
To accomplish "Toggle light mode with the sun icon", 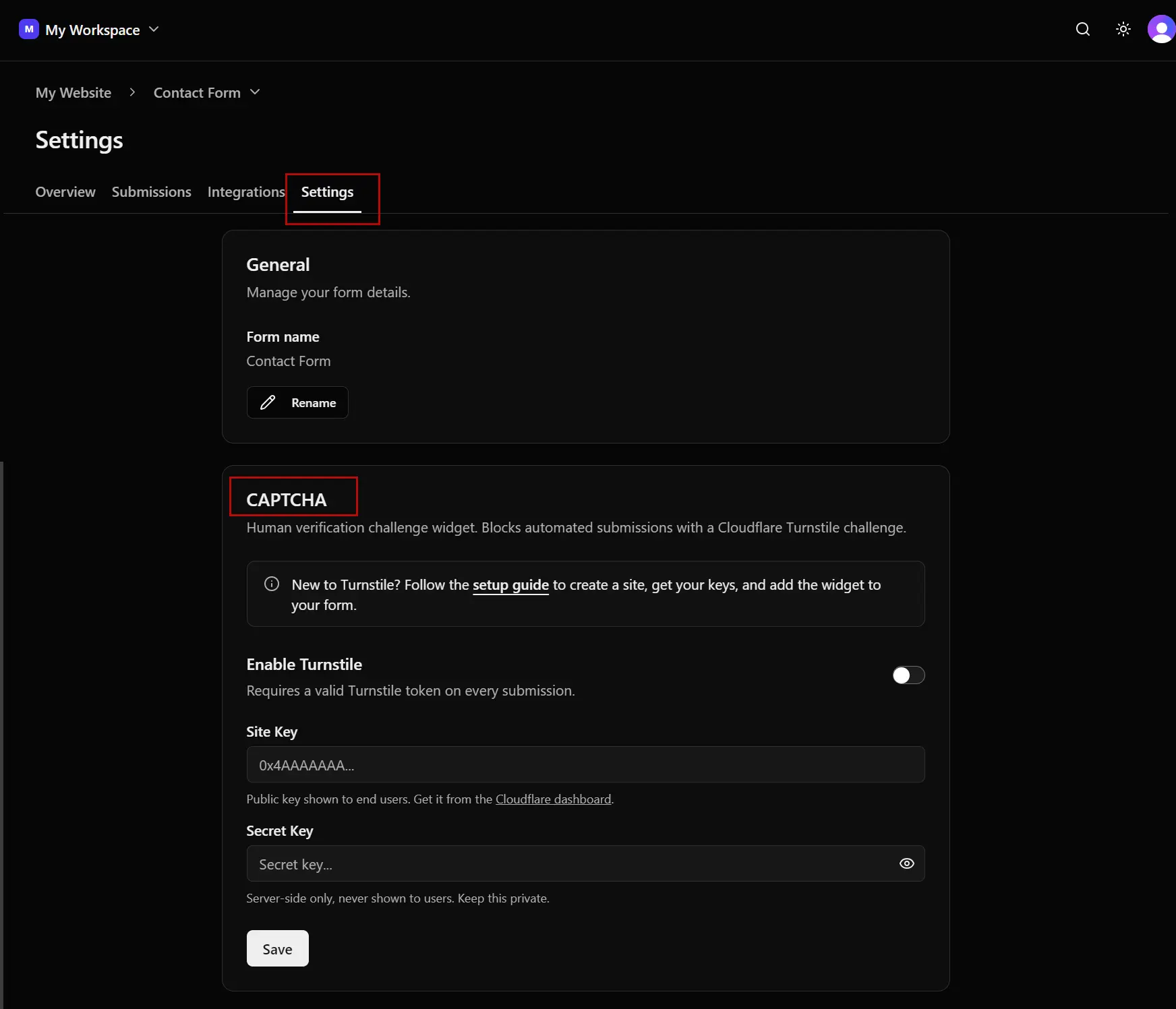I will point(1123,29).
